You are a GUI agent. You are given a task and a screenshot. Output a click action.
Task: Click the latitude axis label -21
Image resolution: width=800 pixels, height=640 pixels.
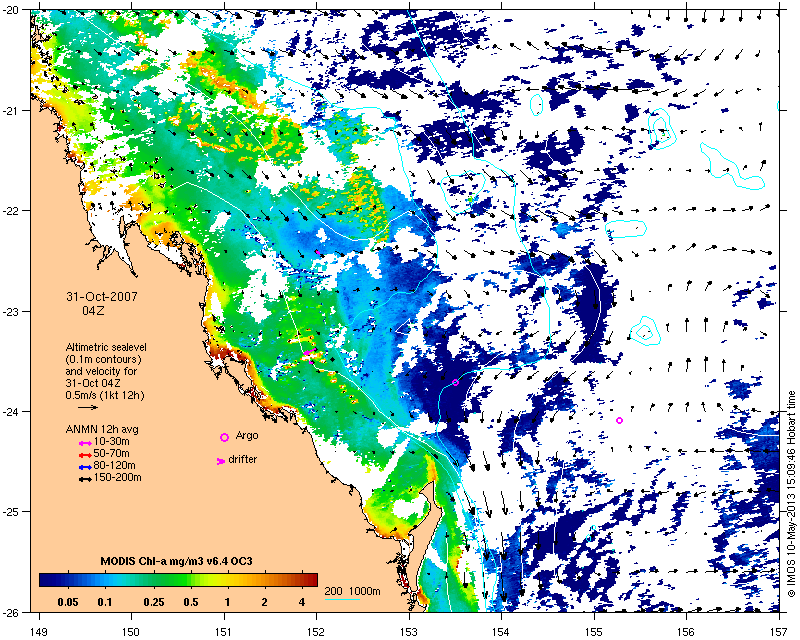(x=11, y=111)
